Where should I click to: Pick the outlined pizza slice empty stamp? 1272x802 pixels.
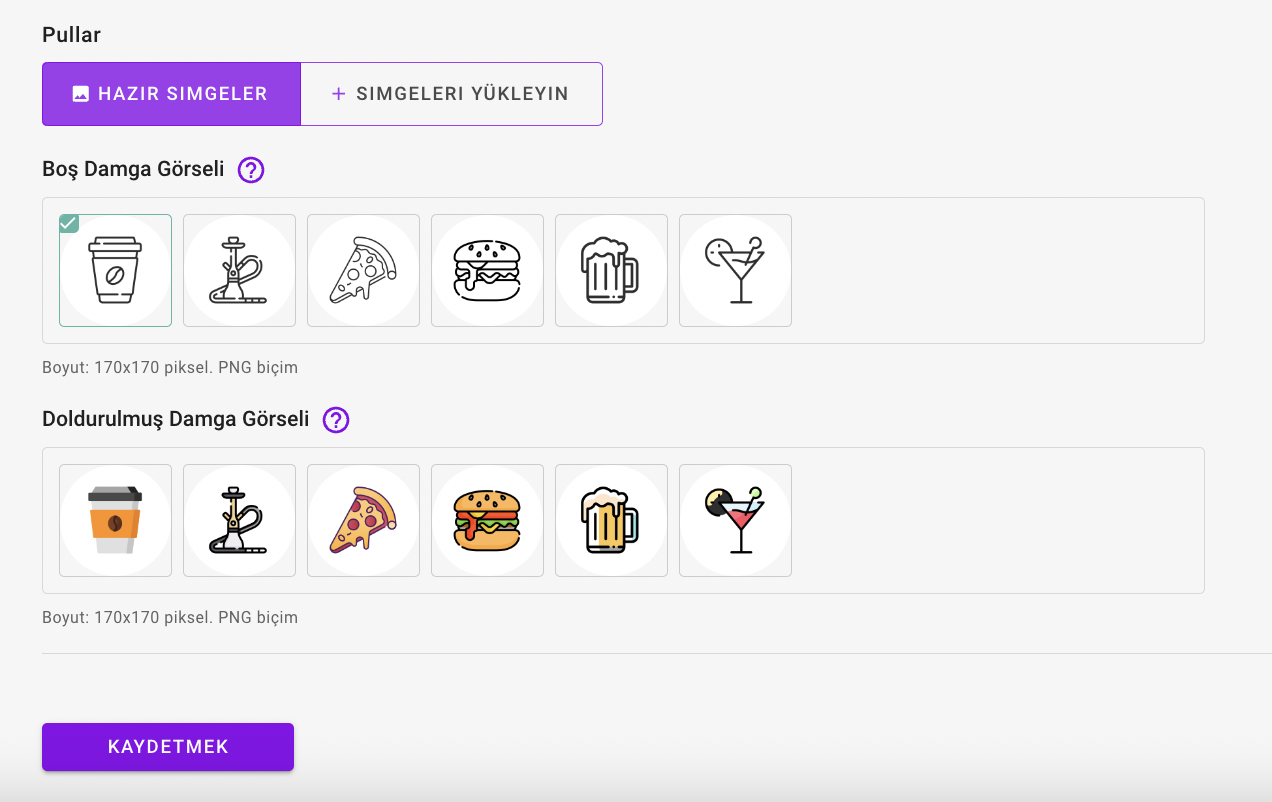tap(363, 270)
